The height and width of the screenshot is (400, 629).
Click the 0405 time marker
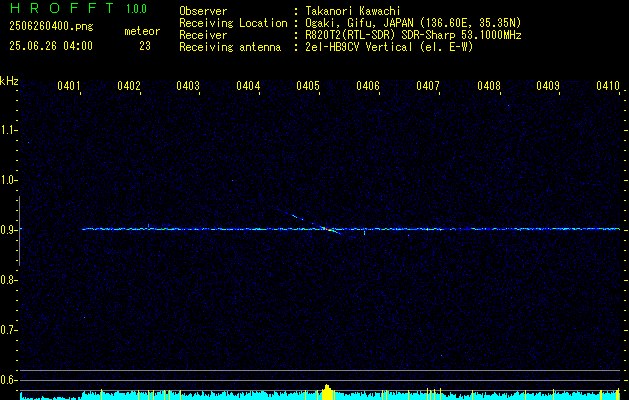pyautogui.click(x=308, y=85)
